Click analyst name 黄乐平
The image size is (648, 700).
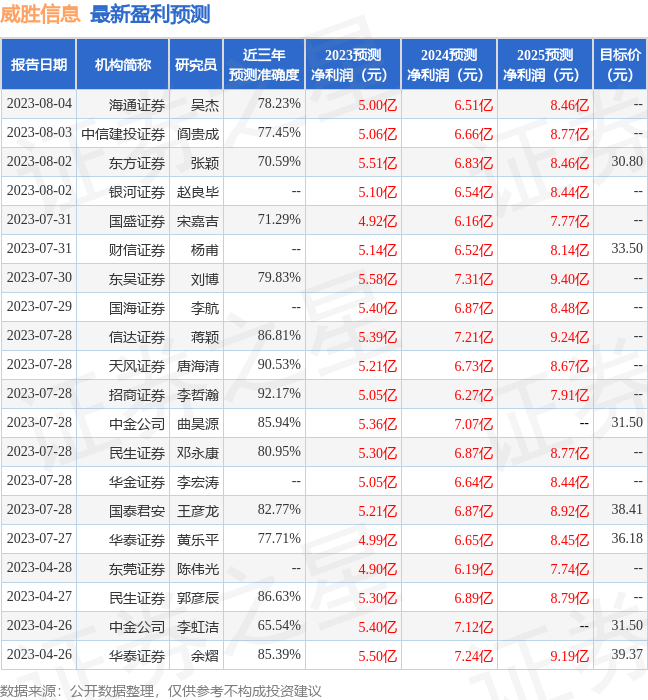[198, 541]
